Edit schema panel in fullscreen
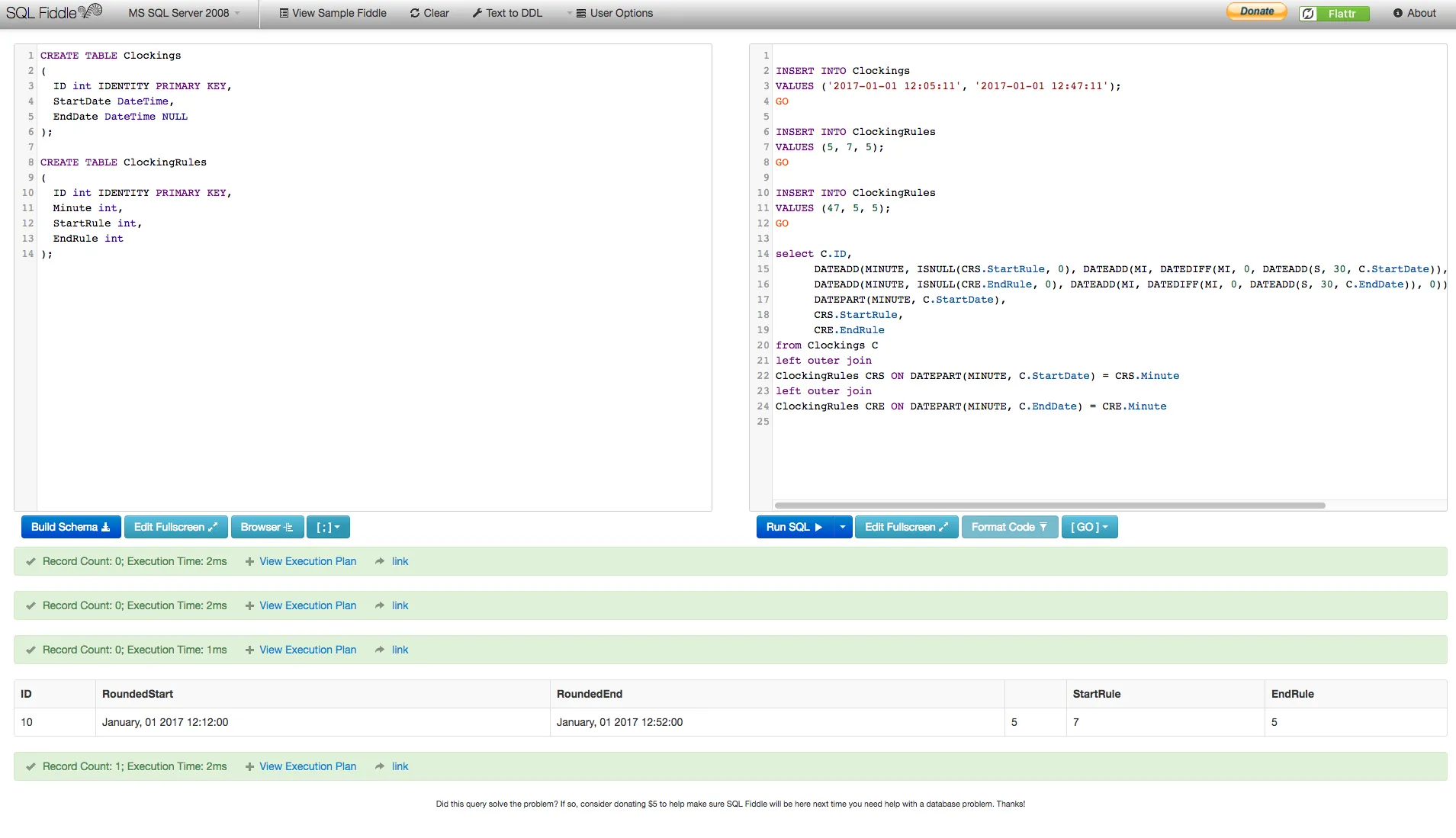The width and height of the screenshot is (1456, 838). point(175,527)
